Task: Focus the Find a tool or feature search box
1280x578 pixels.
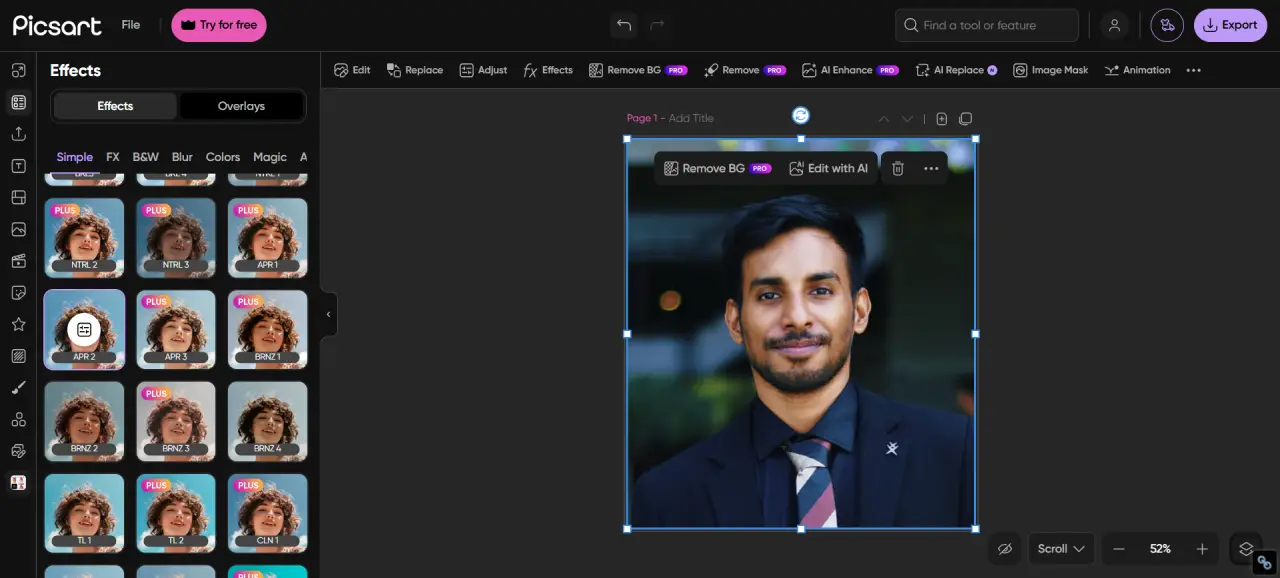Action: [x=987, y=25]
